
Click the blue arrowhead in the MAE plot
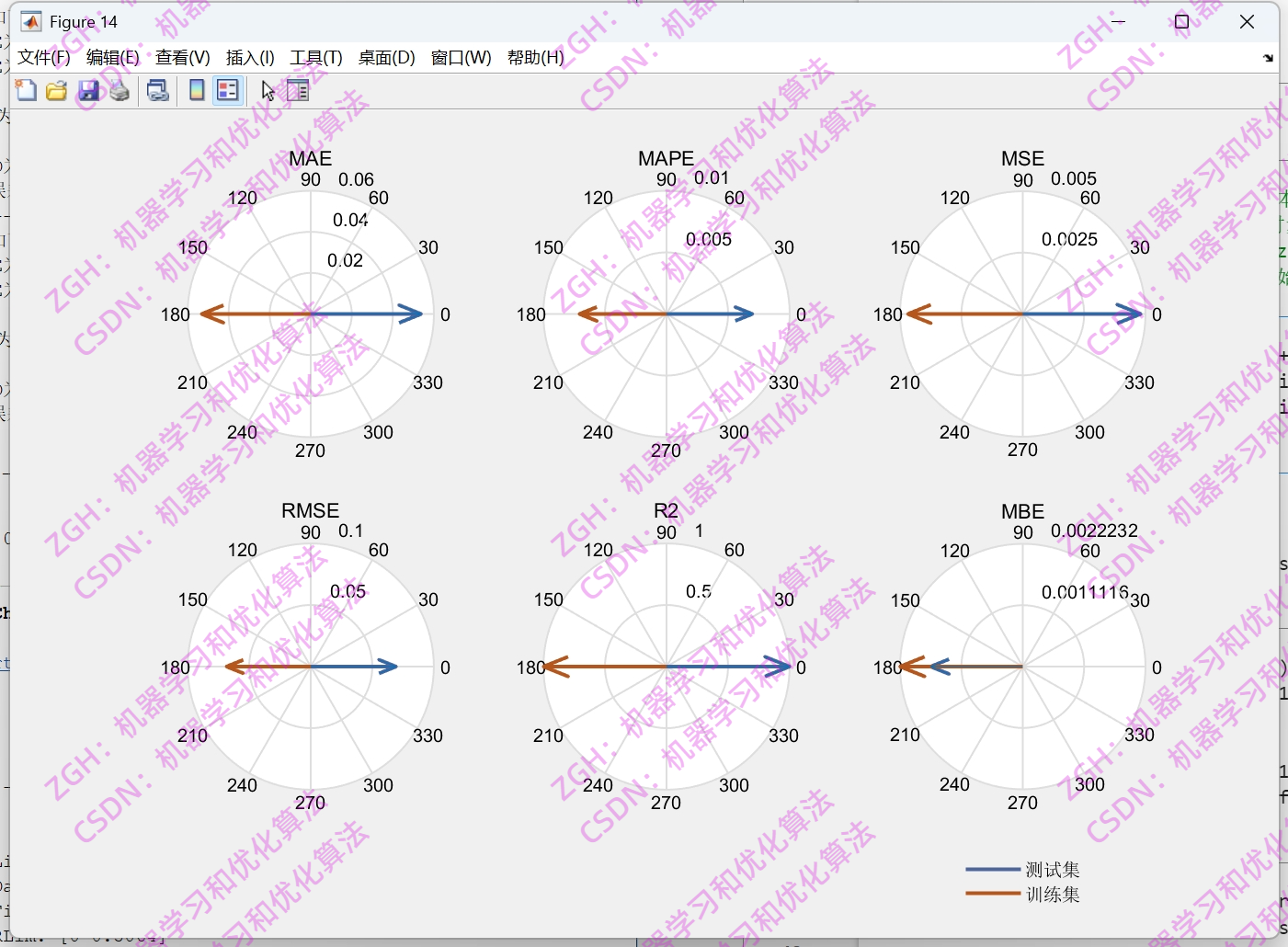click(411, 314)
